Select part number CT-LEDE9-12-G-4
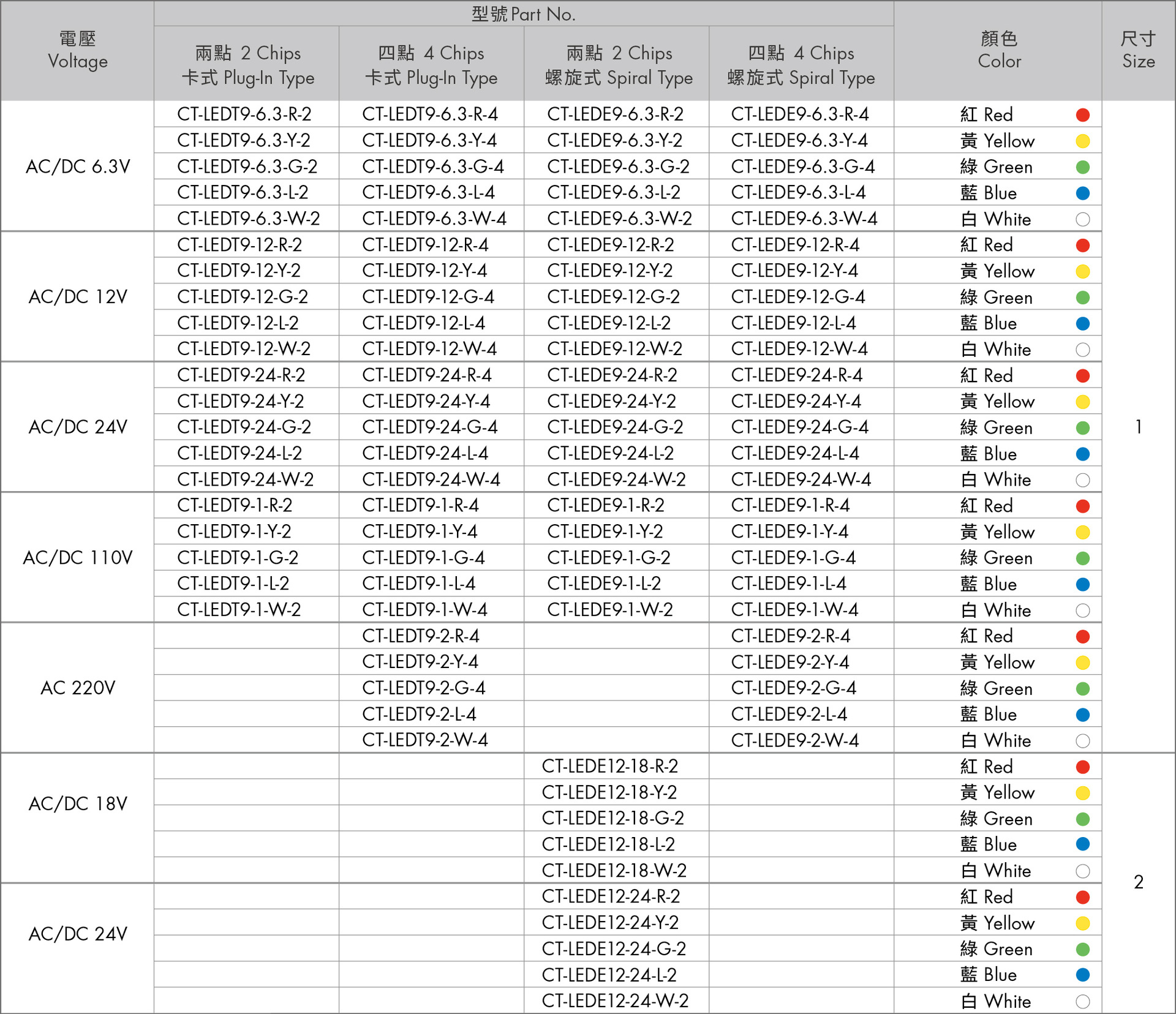Image resolution: width=1176 pixels, height=1014 pixels. [x=798, y=297]
